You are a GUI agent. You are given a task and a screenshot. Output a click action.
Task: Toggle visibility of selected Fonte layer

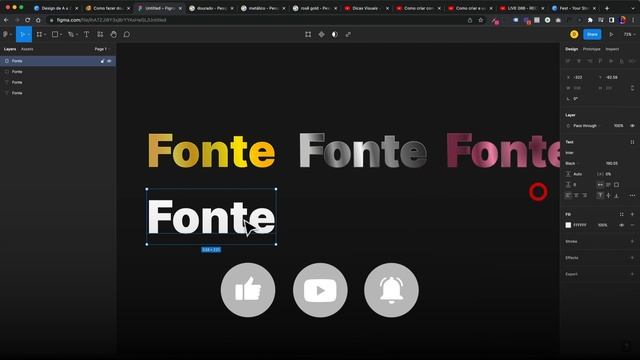point(109,61)
